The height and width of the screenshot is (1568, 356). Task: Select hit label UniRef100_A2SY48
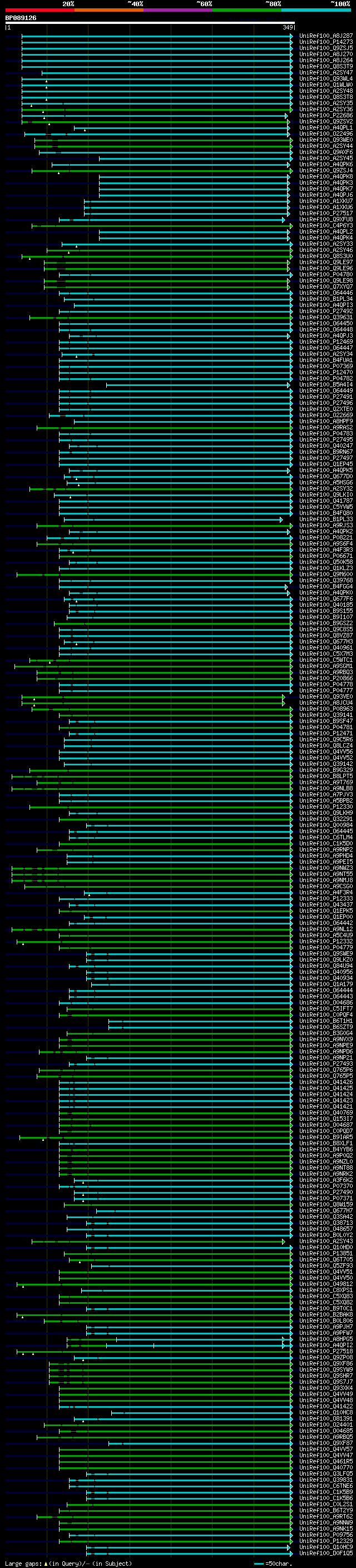326,91
